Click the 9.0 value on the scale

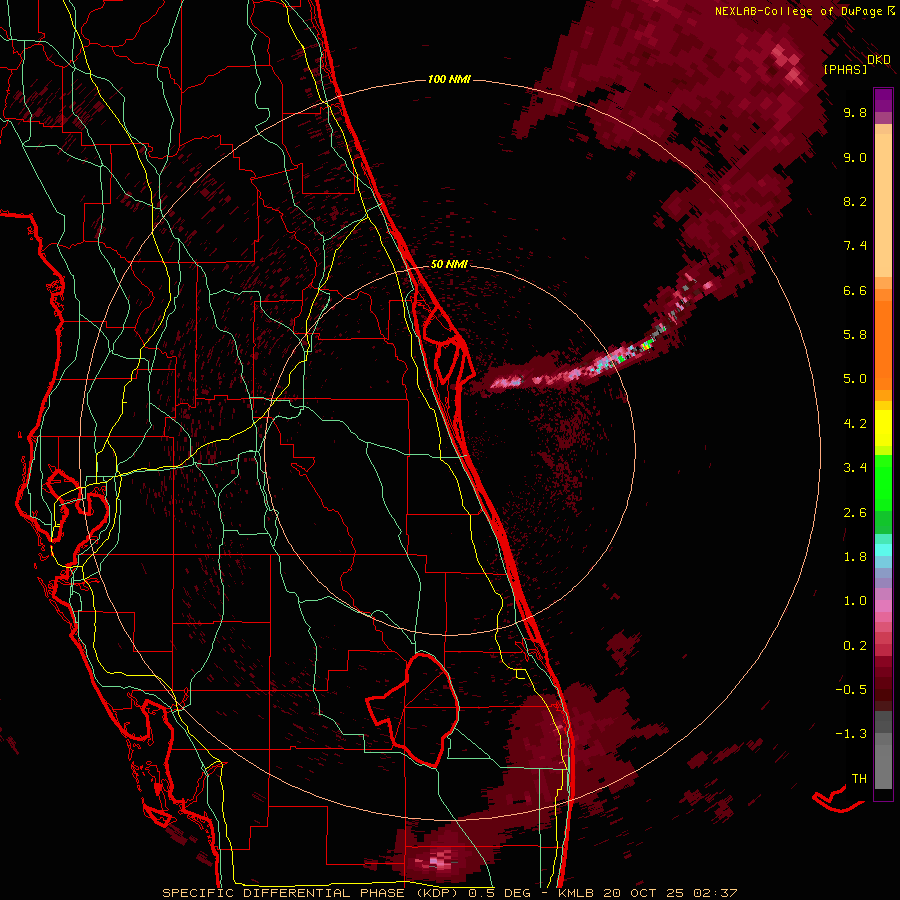click(x=855, y=157)
